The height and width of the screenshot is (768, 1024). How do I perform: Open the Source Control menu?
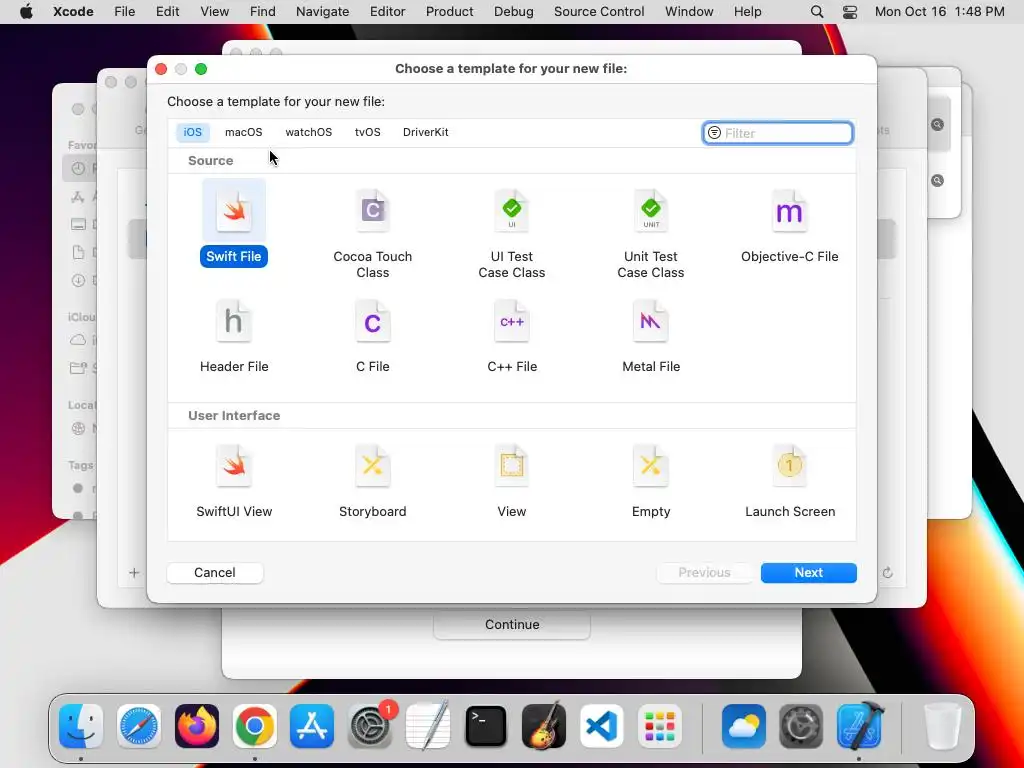599,12
